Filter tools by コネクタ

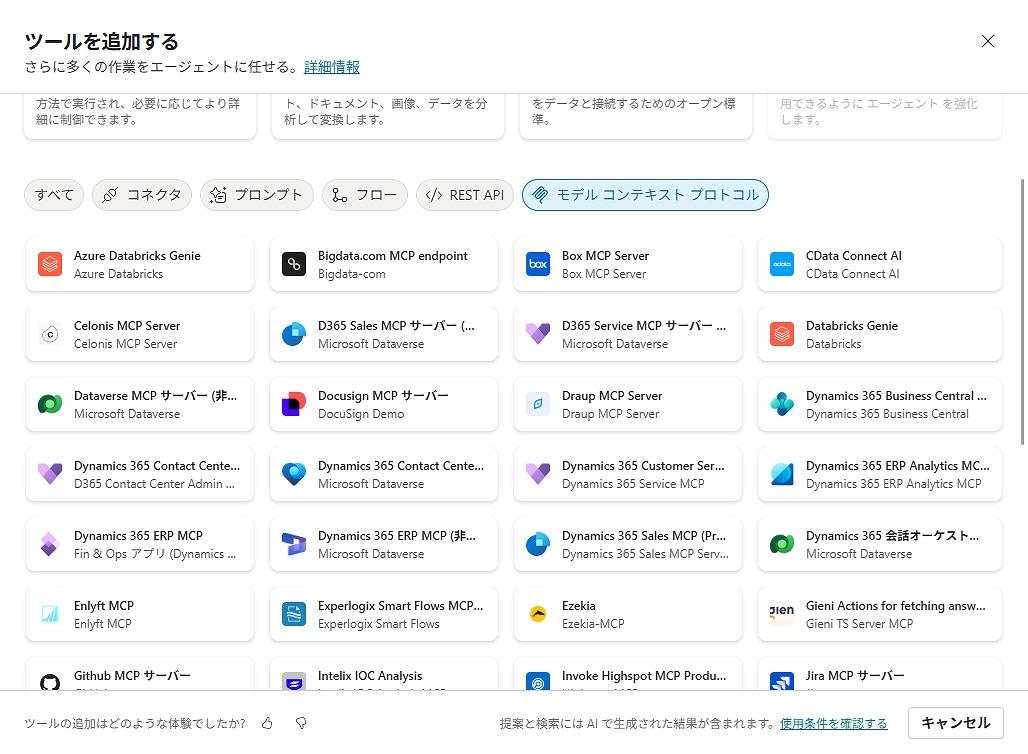coord(141,195)
